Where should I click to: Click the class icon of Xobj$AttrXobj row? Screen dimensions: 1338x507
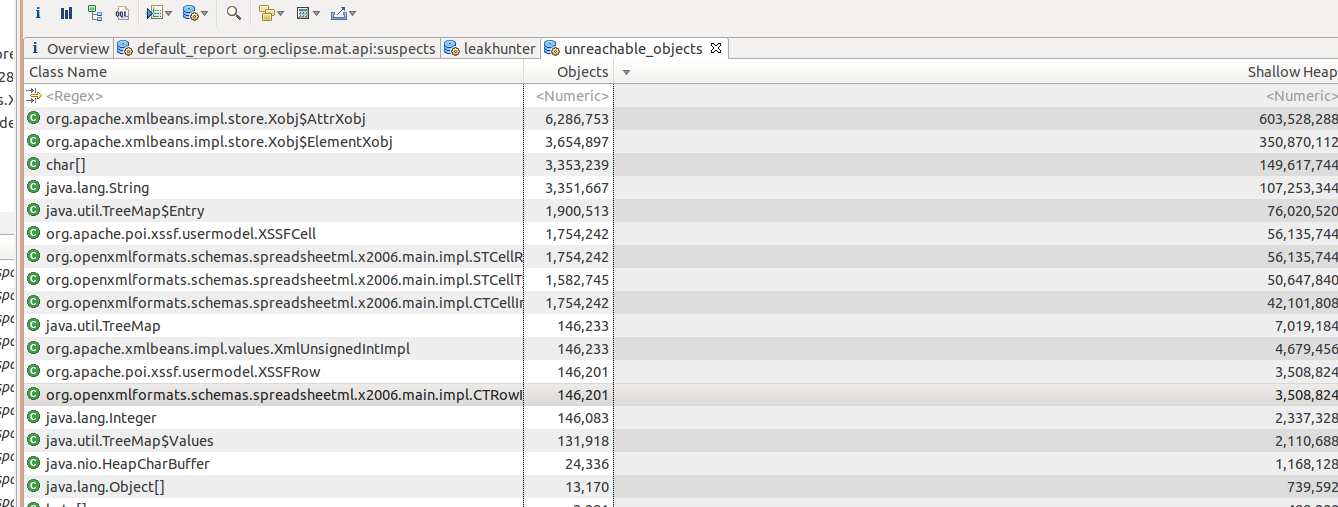(x=33, y=118)
